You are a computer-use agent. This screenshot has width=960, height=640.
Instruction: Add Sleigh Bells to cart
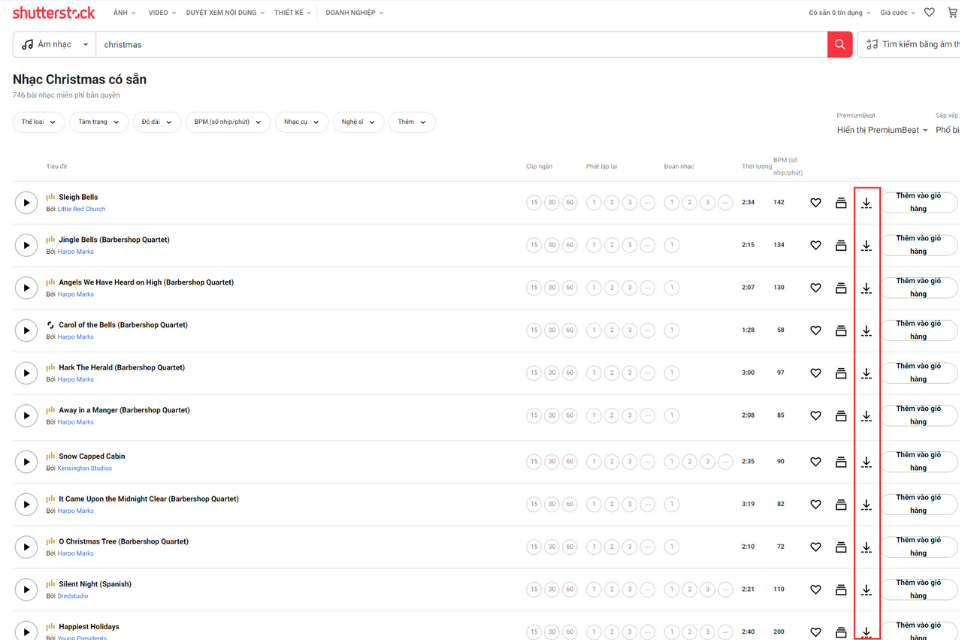point(918,203)
